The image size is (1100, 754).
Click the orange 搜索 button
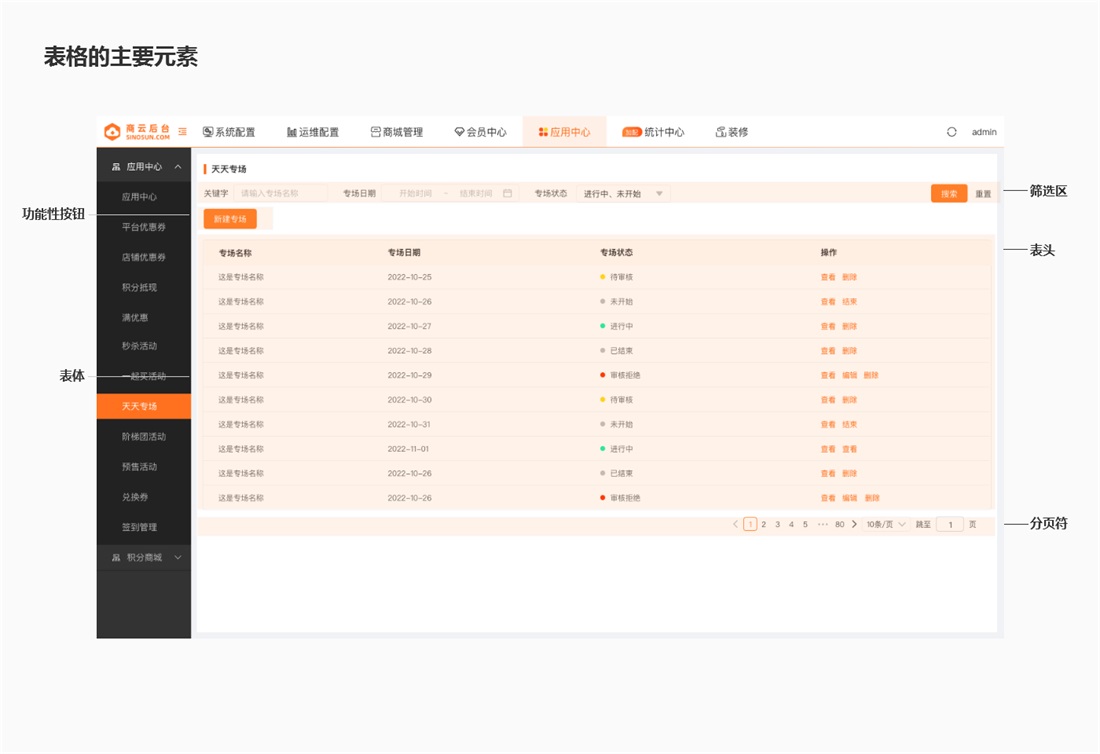(949, 194)
